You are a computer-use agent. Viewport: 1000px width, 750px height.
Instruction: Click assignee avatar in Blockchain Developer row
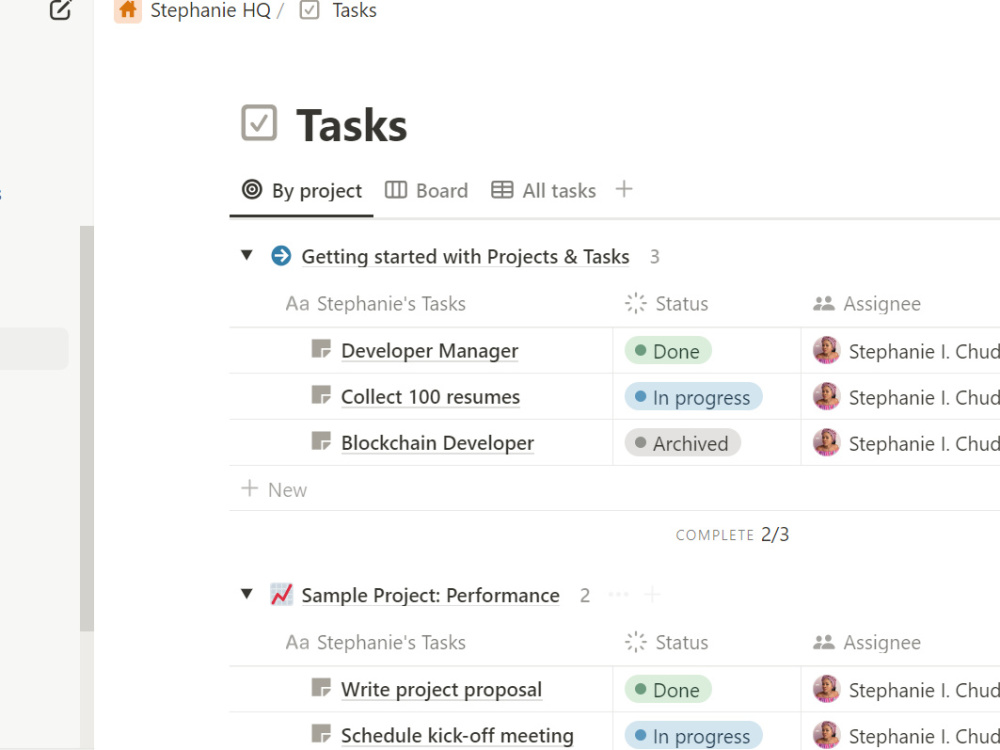tap(827, 442)
